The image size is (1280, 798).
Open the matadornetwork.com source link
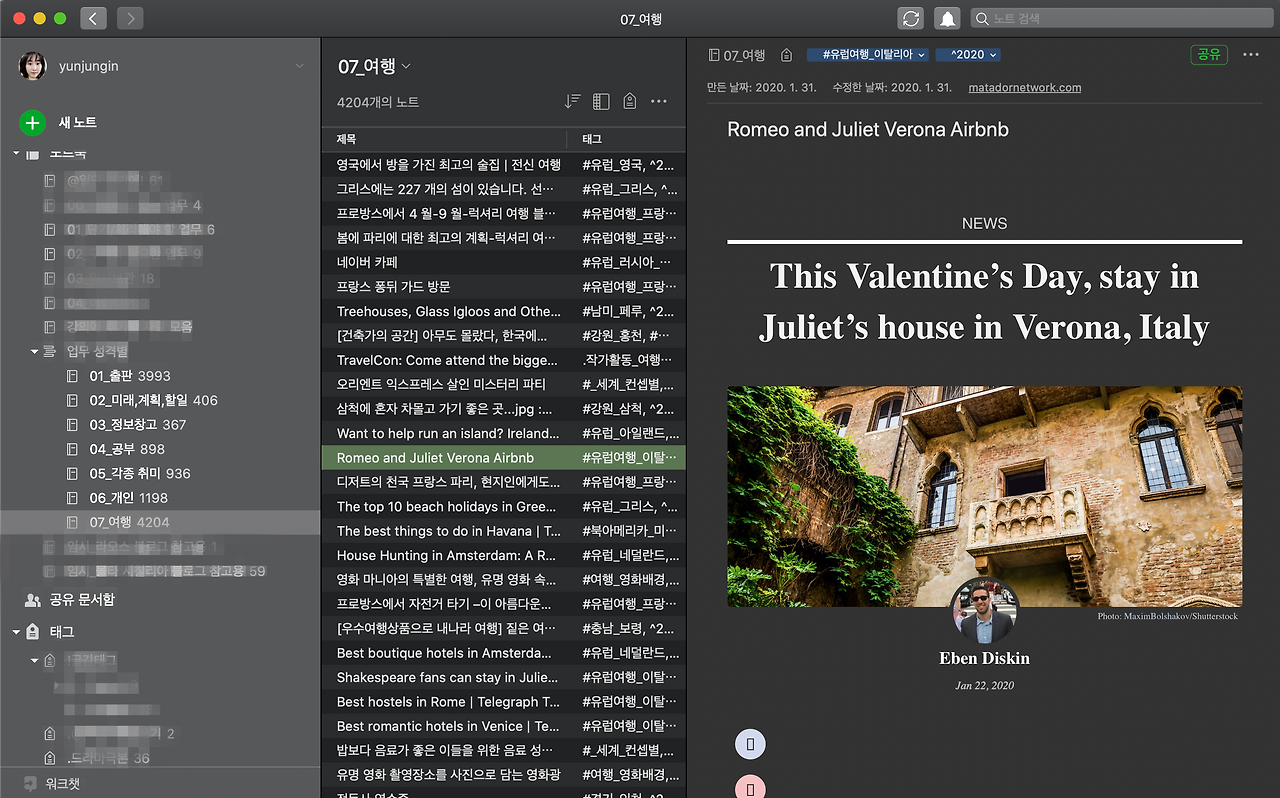tap(1025, 87)
